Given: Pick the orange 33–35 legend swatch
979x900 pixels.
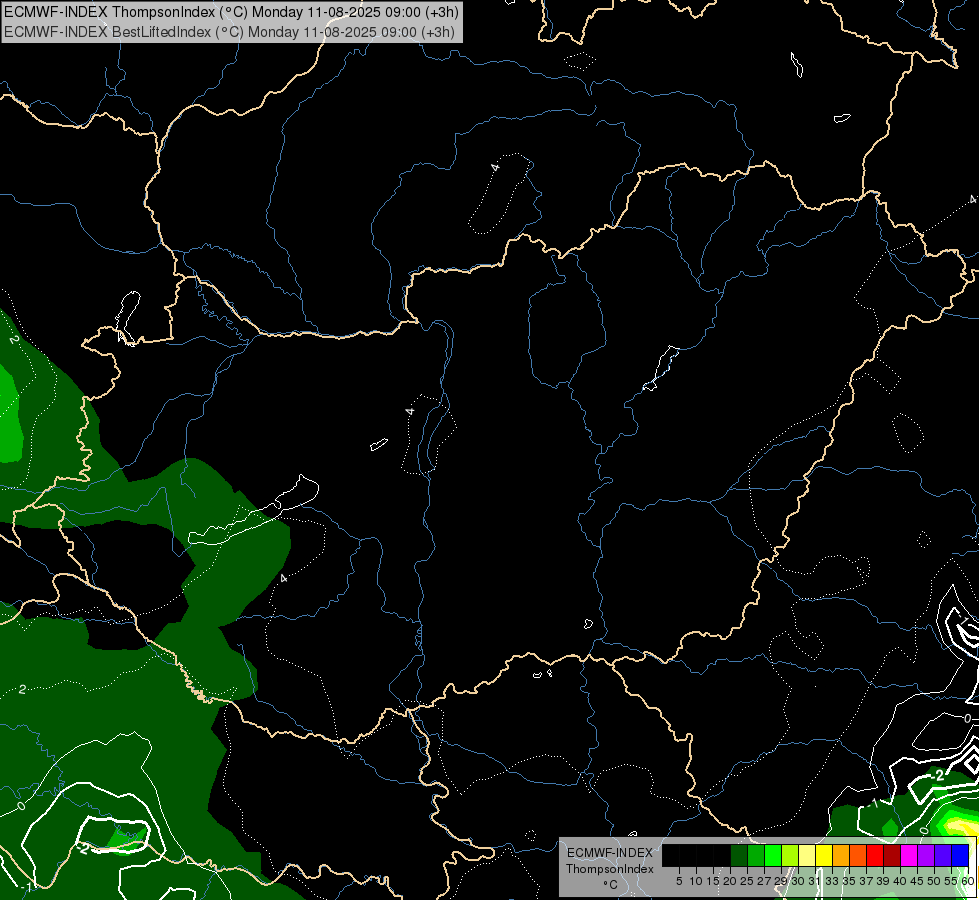Looking at the screenshot, I should click(841, 856).
